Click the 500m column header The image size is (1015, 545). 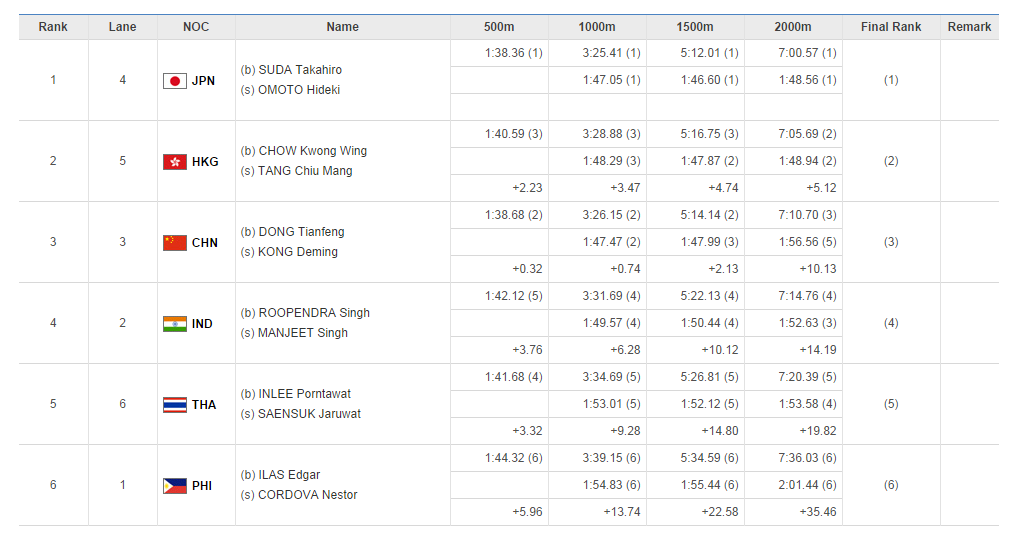tap(499, 27)
